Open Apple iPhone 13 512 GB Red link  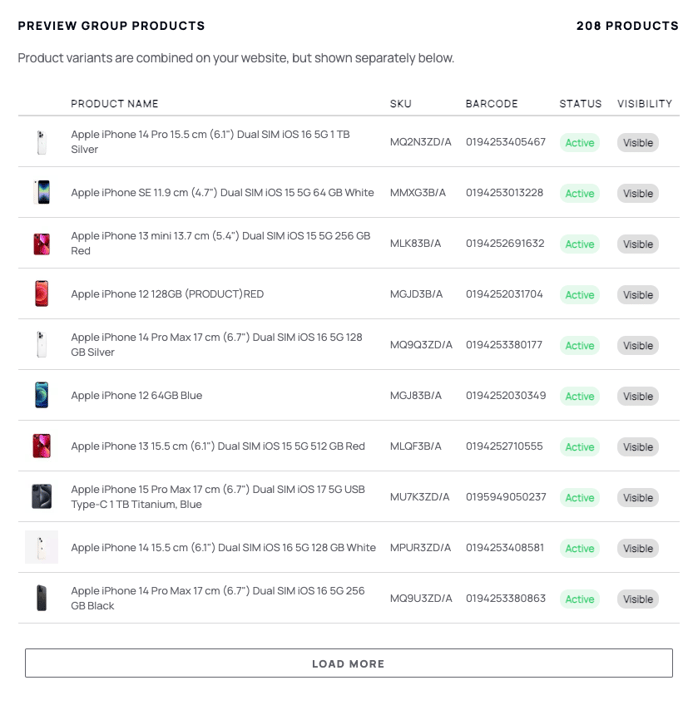(x=218, y=446)
